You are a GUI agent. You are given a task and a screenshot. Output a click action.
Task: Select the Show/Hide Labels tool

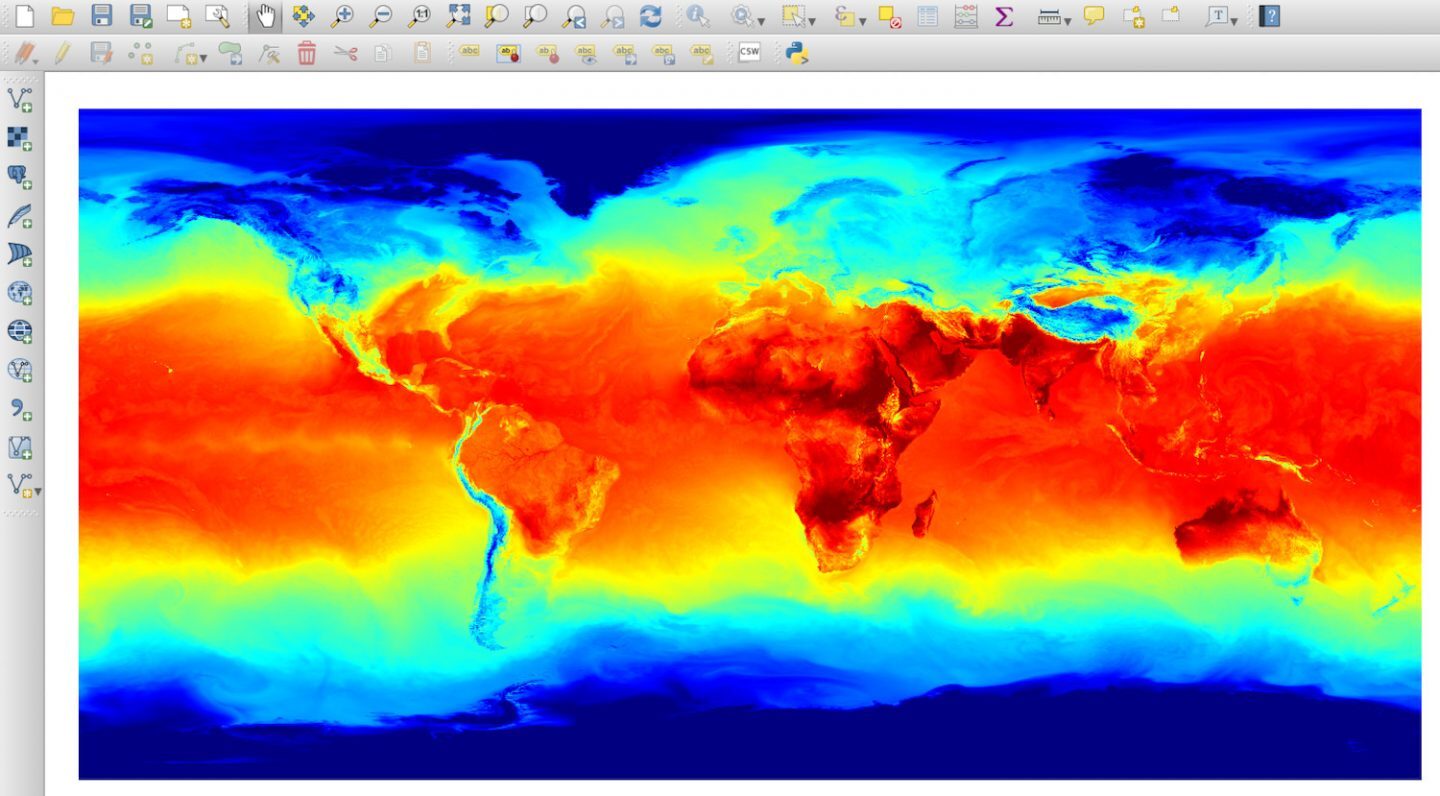tap(586, 53)
